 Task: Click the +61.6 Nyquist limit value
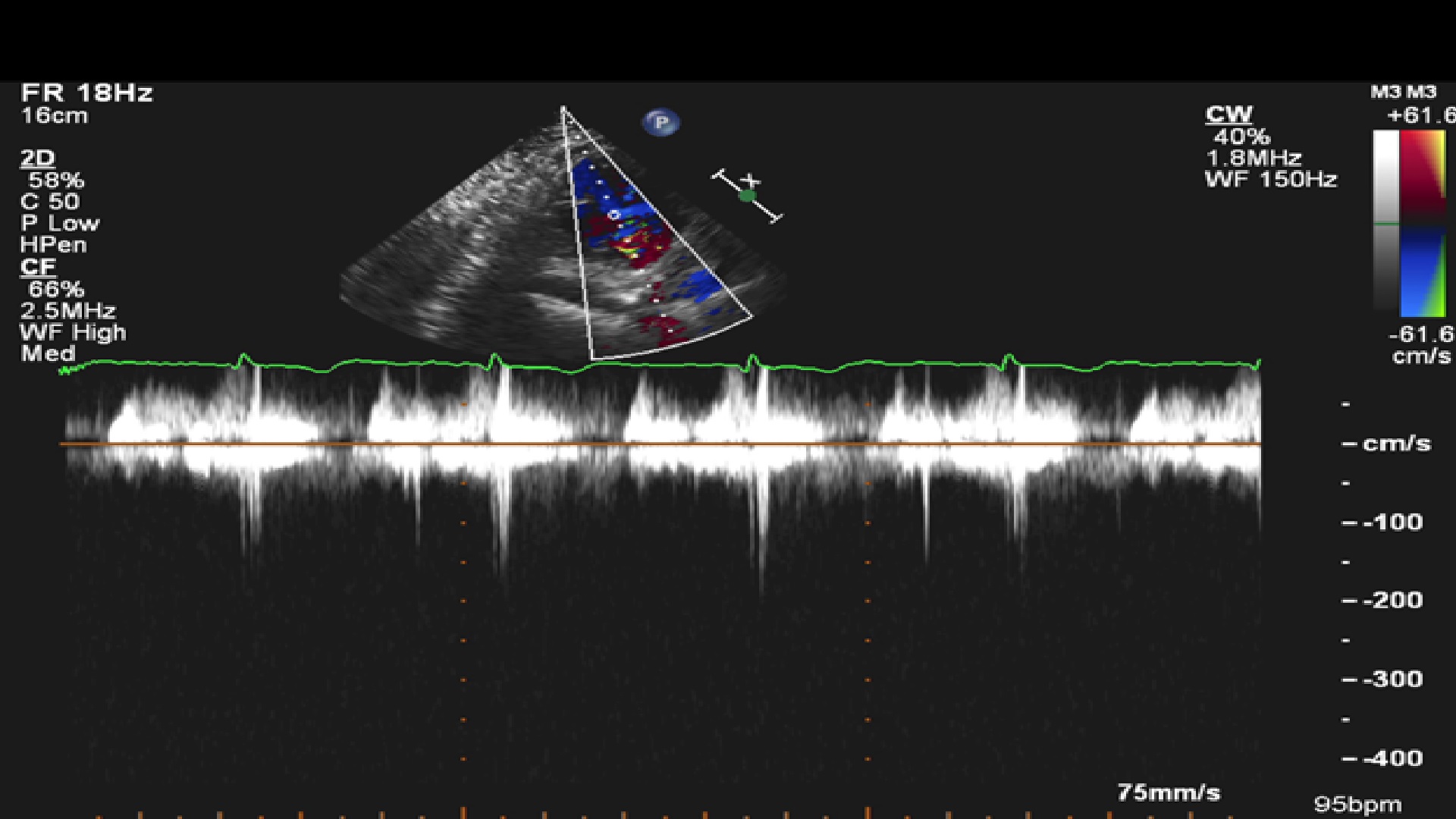pyautogui.click(x=1420, y=115)
